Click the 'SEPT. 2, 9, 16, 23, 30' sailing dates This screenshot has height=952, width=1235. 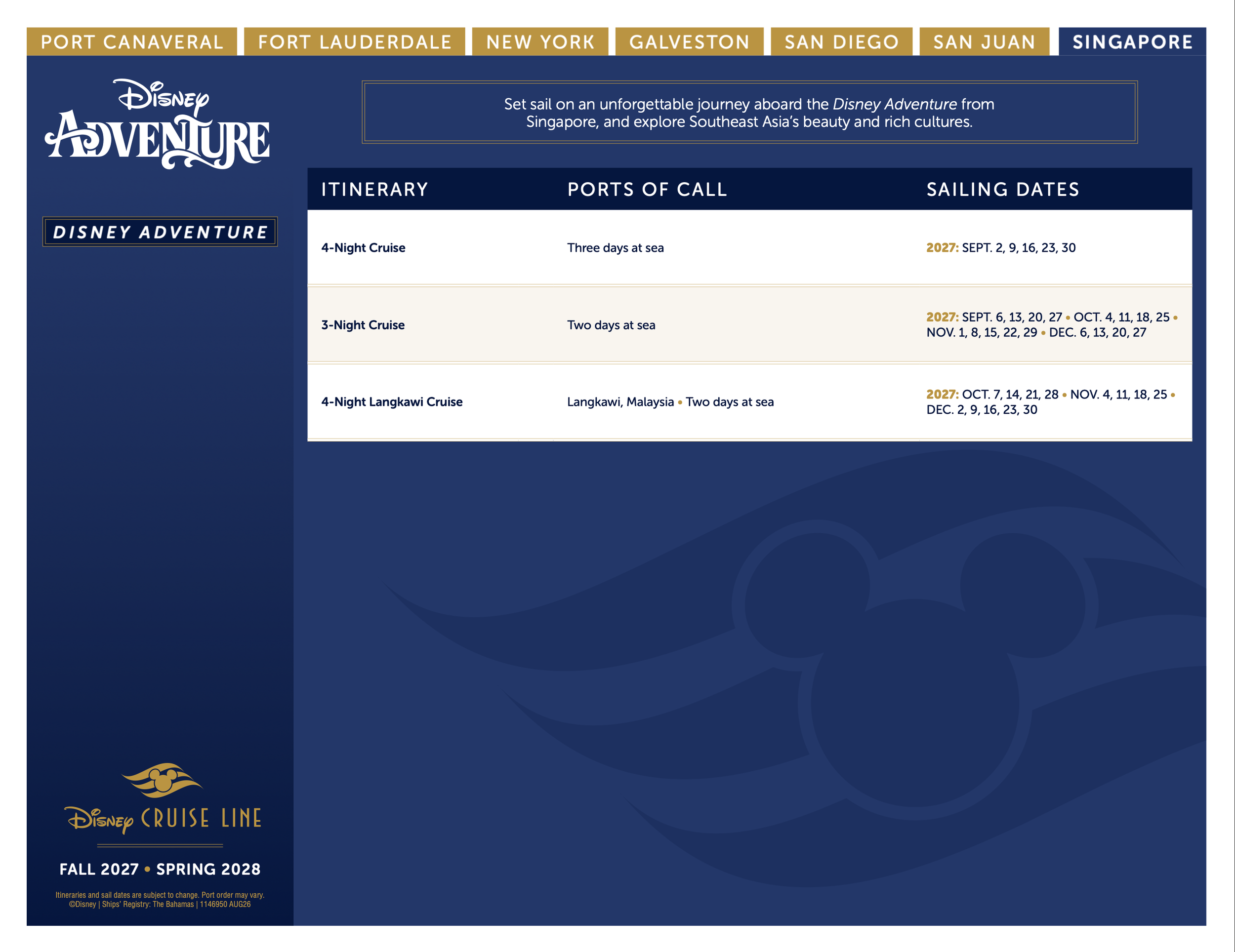[1019, 247]
